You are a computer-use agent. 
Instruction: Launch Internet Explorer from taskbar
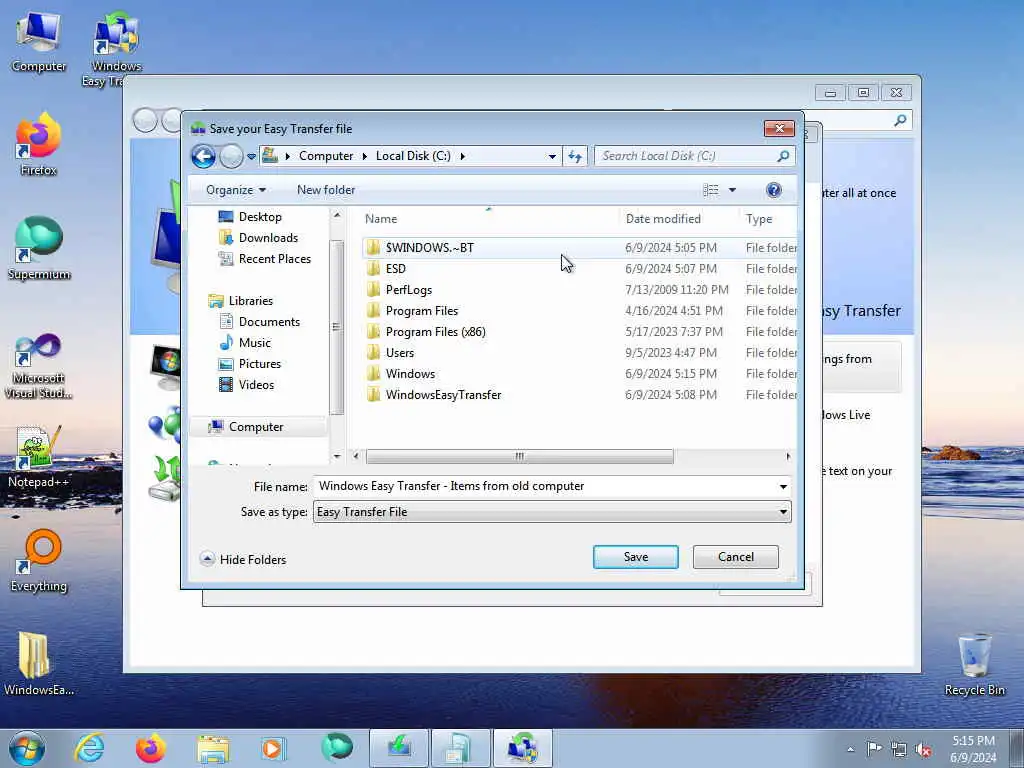[x=89, y=748]
